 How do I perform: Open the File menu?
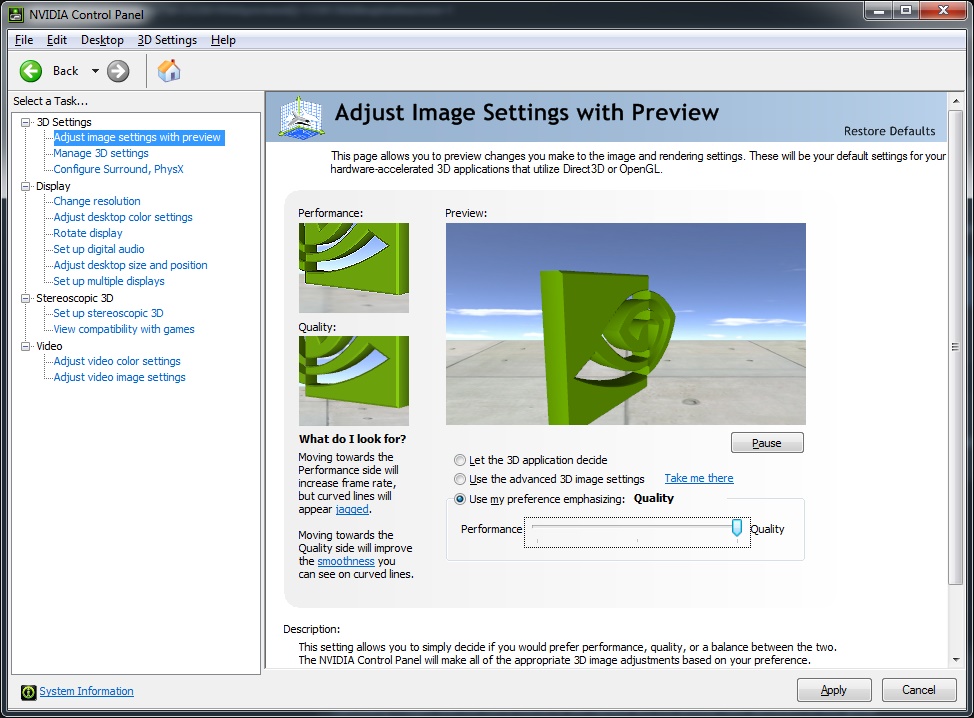pos(24,40)
